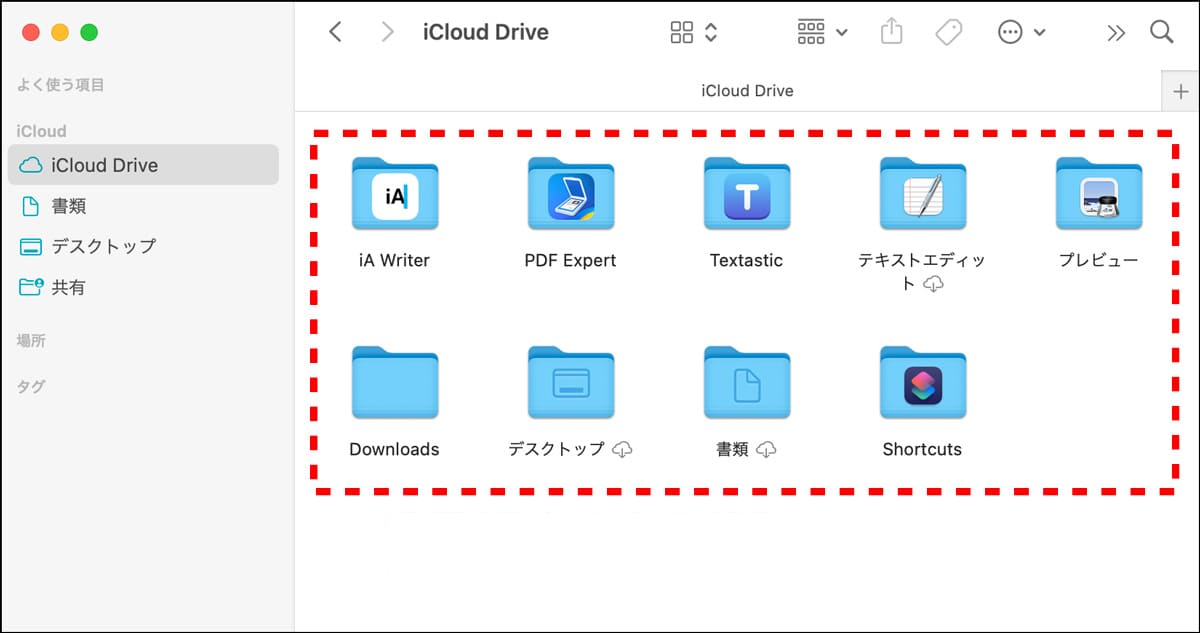Click the Textastic label text

[746, 260]
